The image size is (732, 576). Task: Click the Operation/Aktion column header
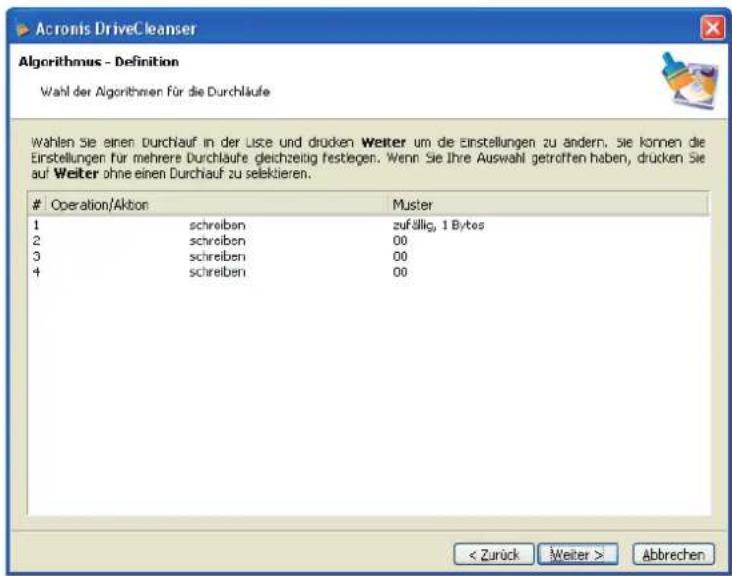pyautogui.click(x=217, y=205)
